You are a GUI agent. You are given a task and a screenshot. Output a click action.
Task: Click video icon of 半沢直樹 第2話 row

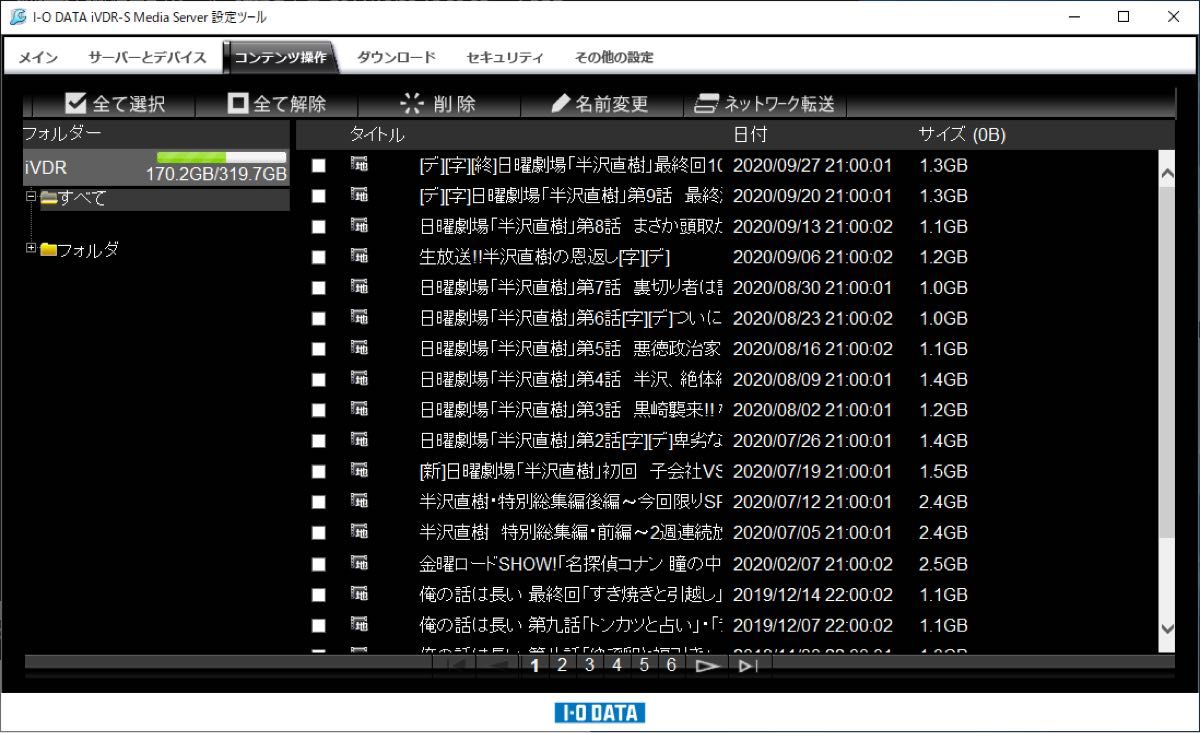coord(359,441)
